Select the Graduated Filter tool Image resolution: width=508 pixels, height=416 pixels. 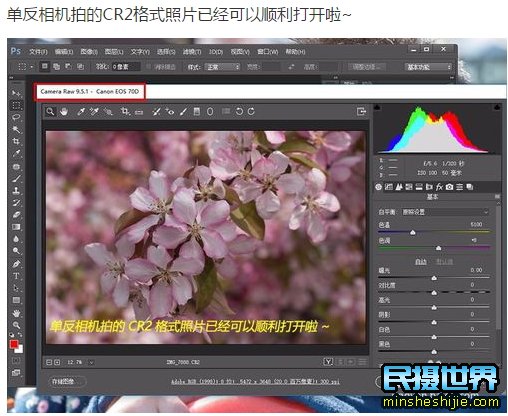click(197, 111)
